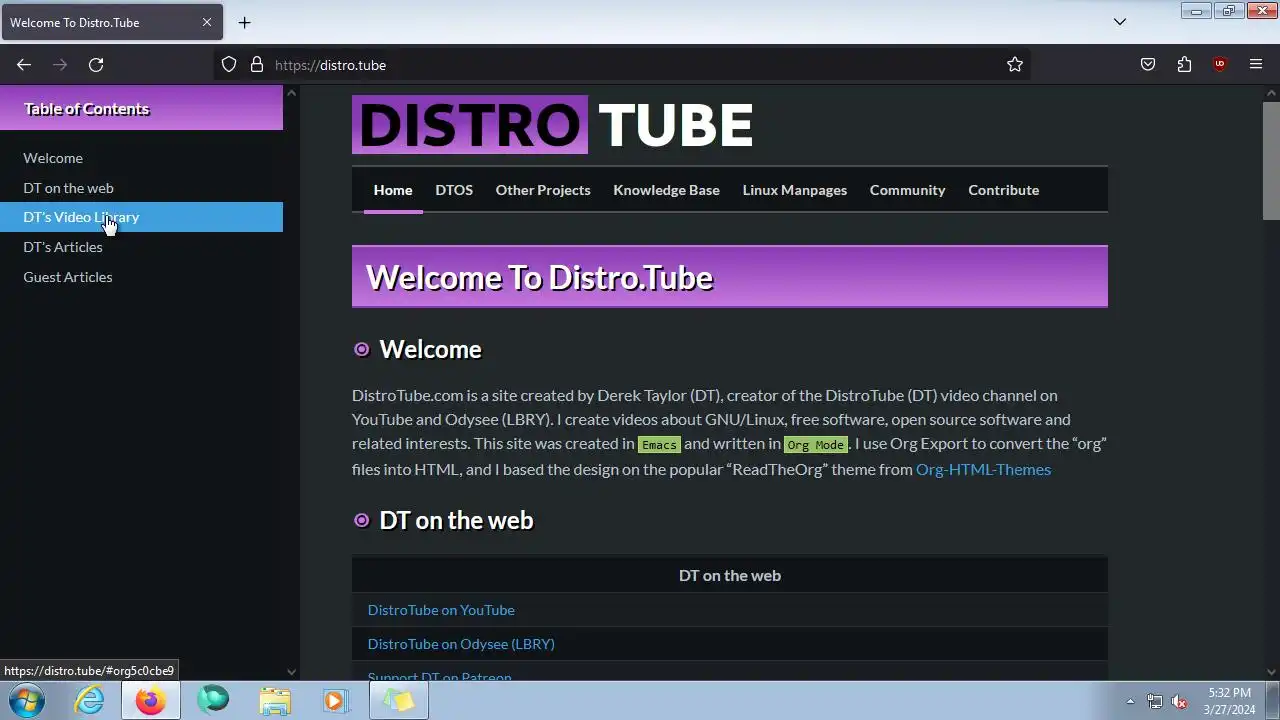This screenshot has height=720, width=1280.
Task: Select DT's Video Library in sidebar
Action: tap(141, 217)
